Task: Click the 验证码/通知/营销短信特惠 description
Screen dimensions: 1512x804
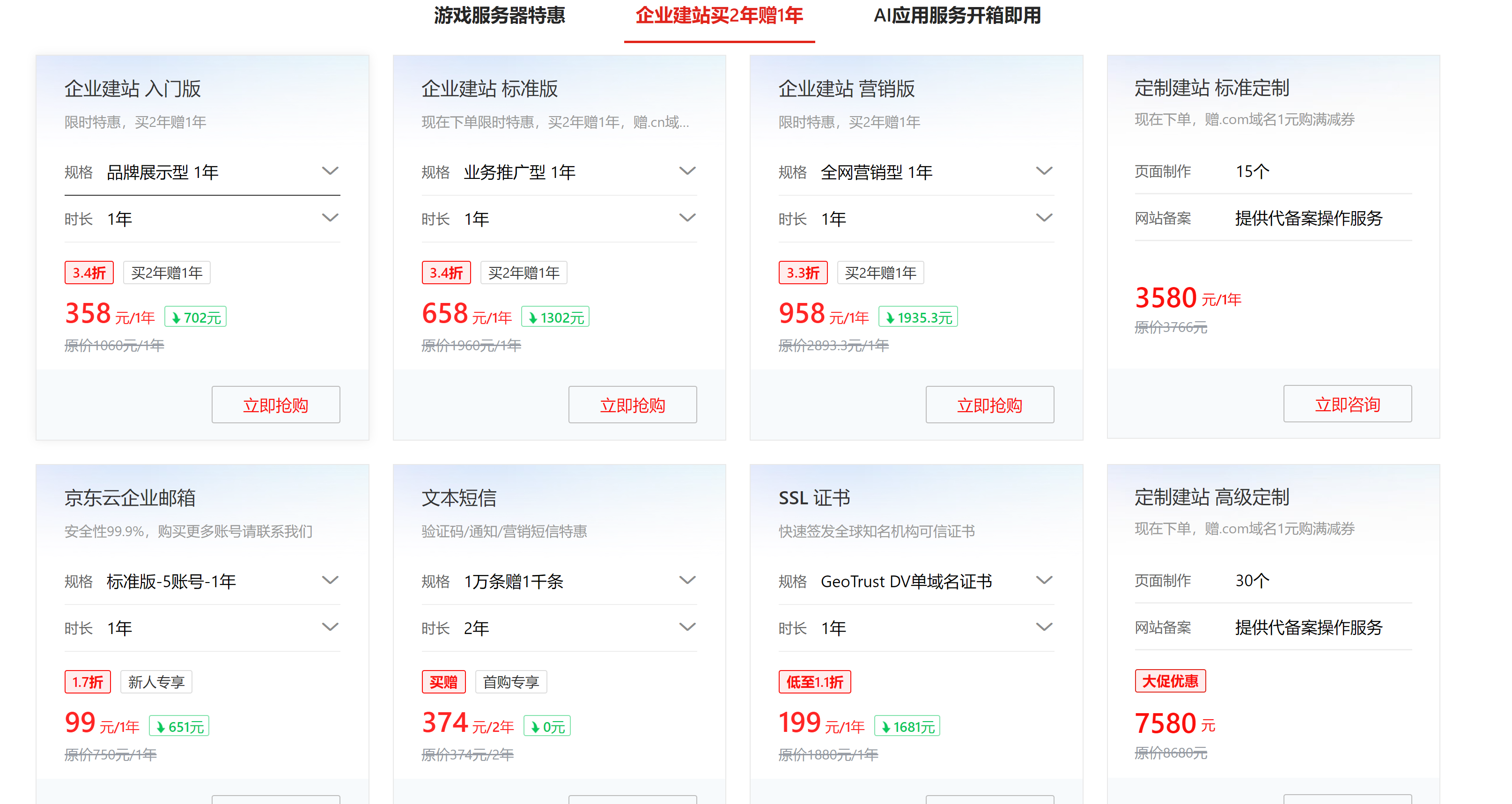Action: click(x=504, y=531)
